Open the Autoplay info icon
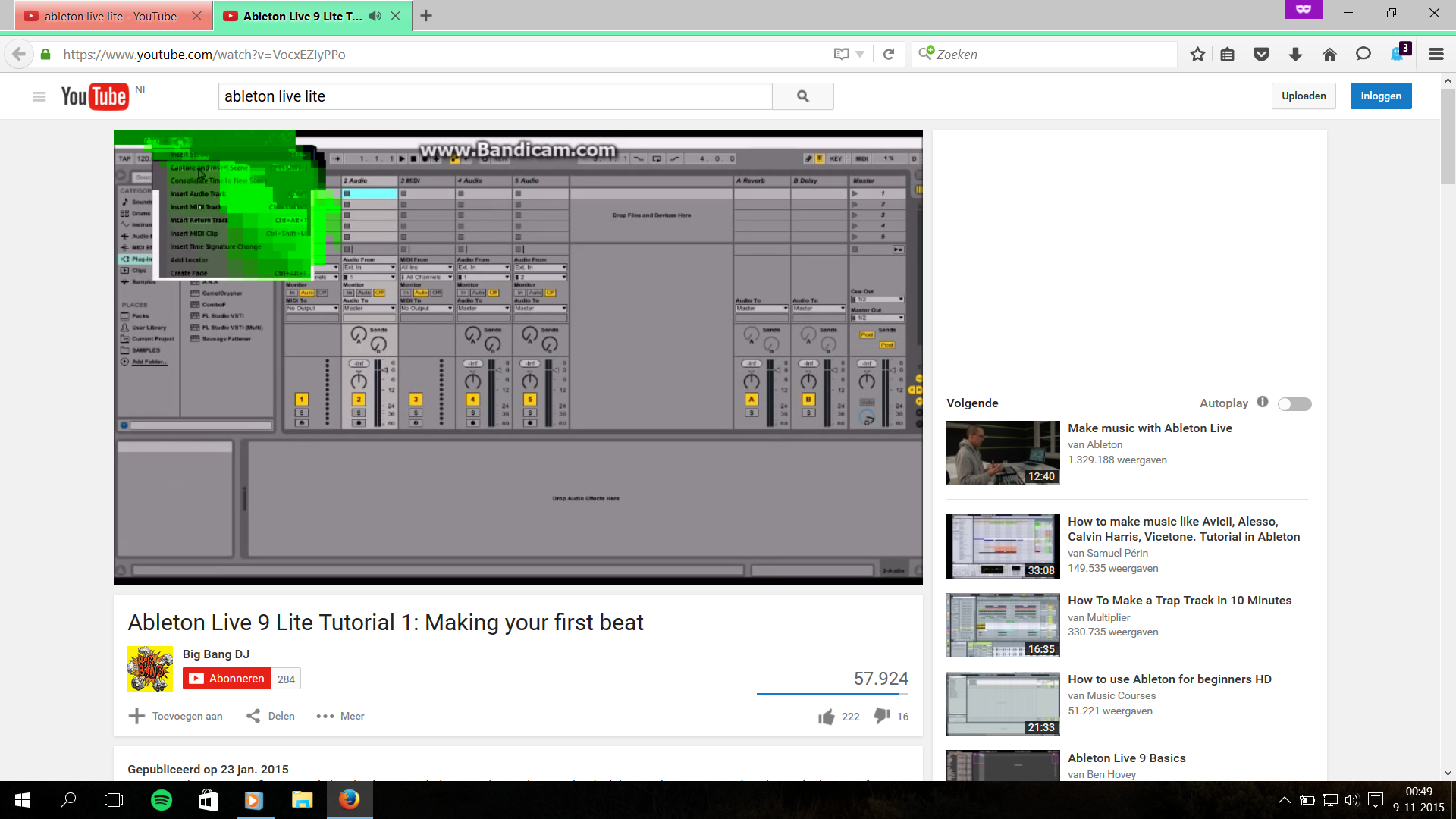This screenshot has width=1456, height=819. coord(1263,402)
